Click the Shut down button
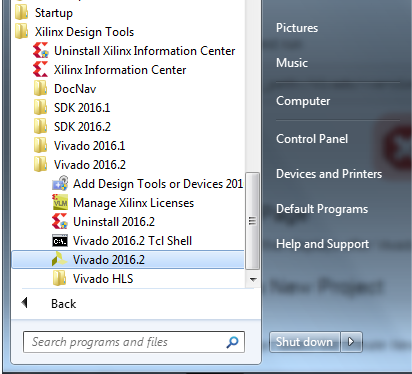This screenshot has width=412, height=374. point(304,342)
